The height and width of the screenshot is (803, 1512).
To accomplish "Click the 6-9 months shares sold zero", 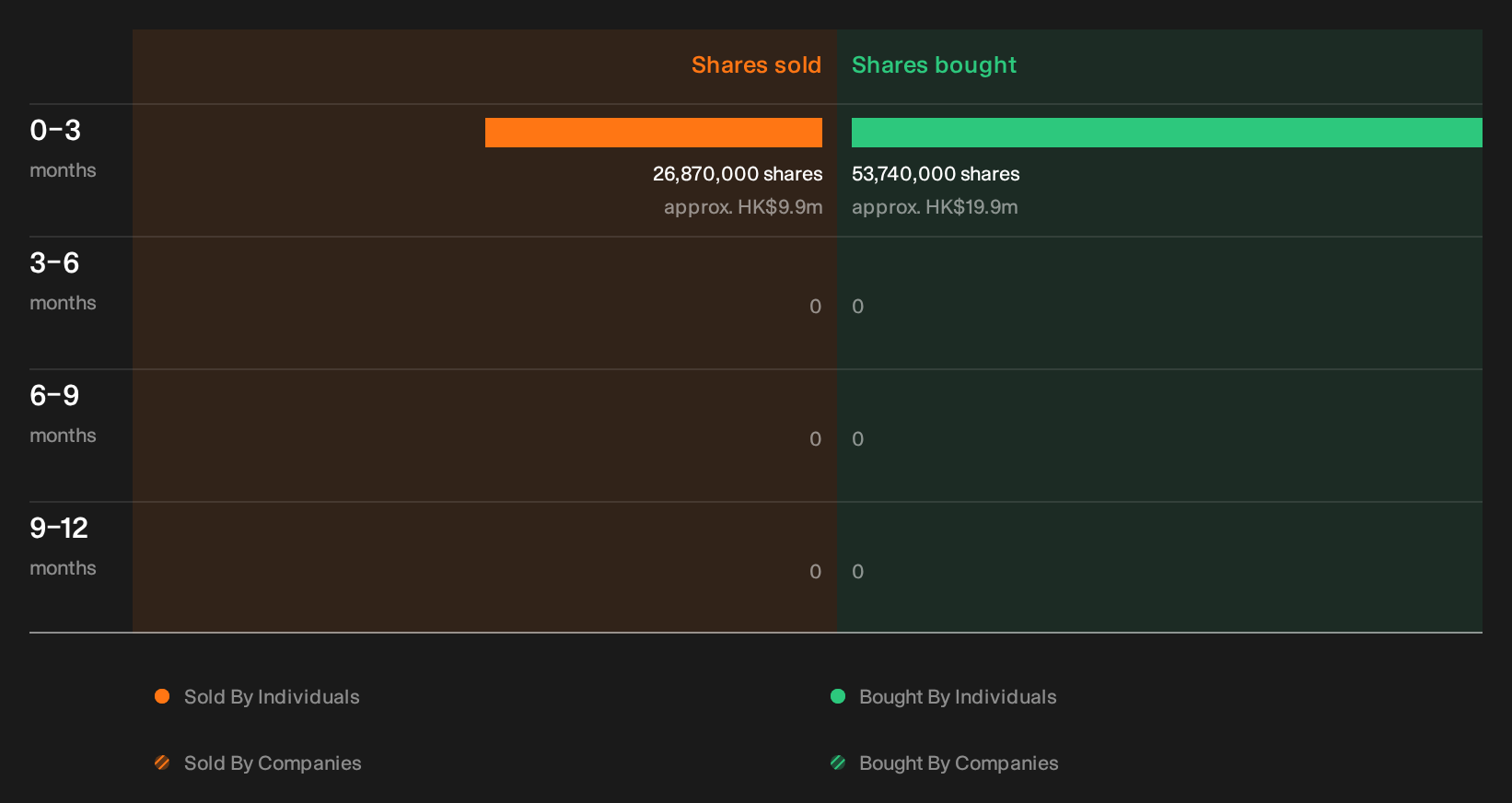I will pos(815,439).
